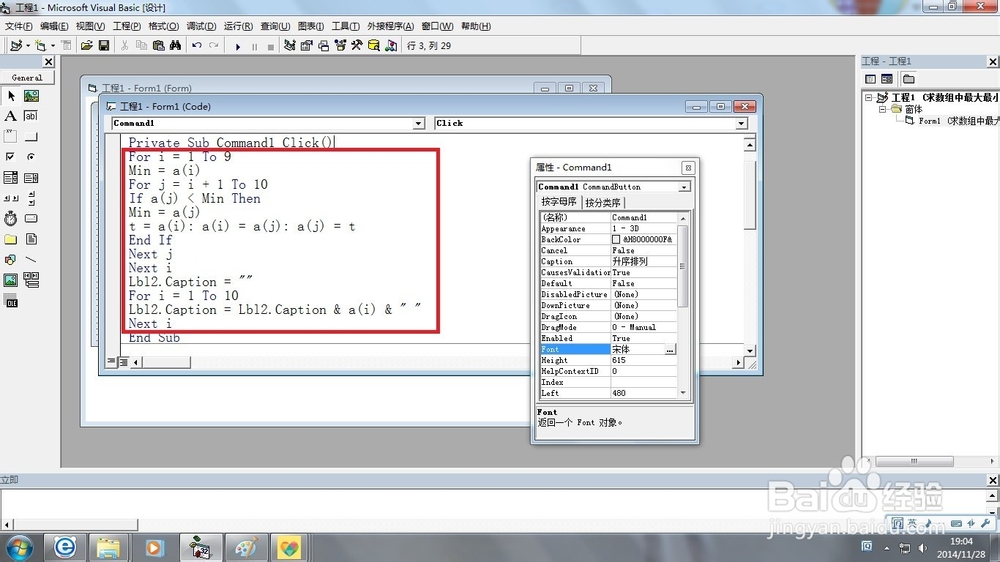Click properties list vertical scrollbar thumb

[x=682, y=266]
